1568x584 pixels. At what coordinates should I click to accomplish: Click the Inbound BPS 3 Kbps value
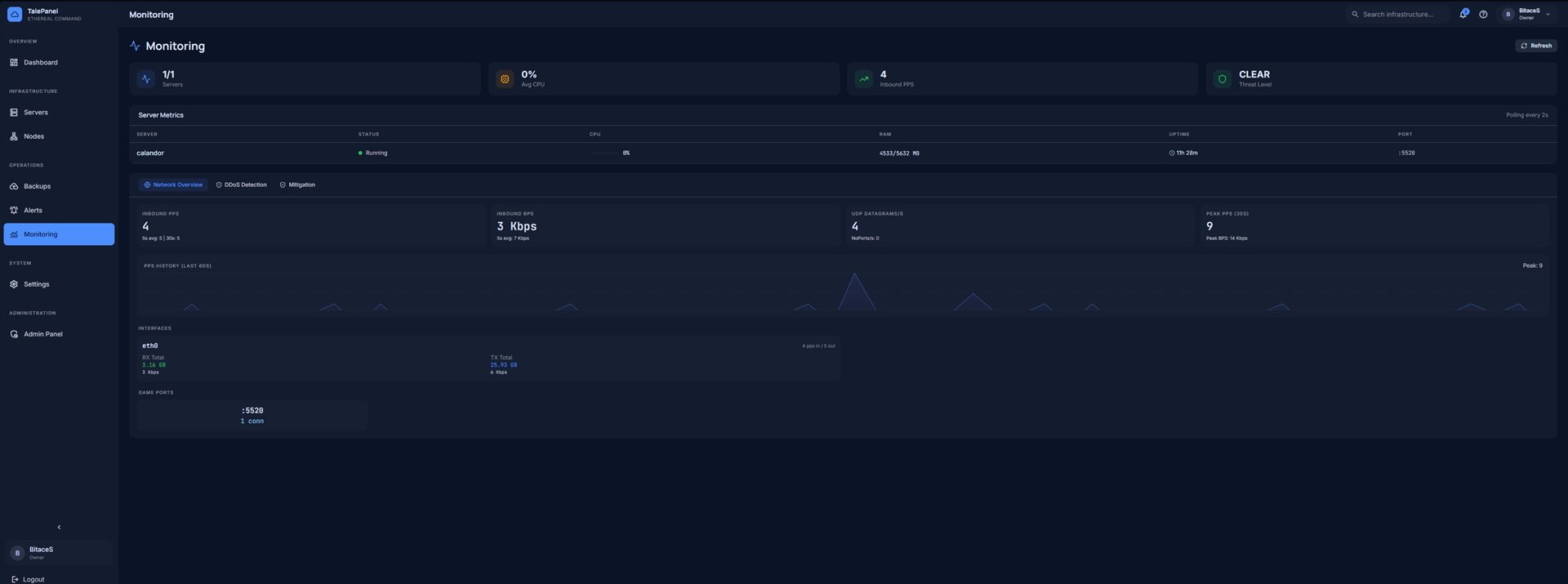[x=517, y=226]
